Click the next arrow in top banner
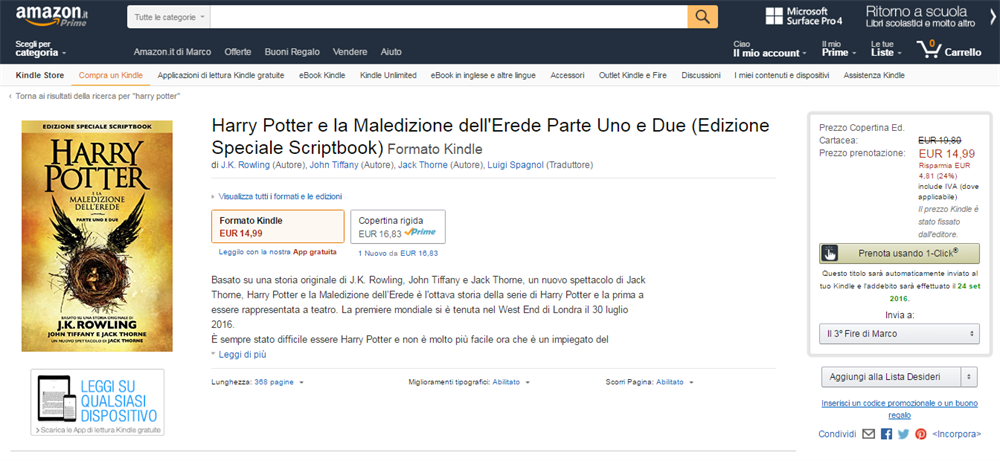 [992, 17]
